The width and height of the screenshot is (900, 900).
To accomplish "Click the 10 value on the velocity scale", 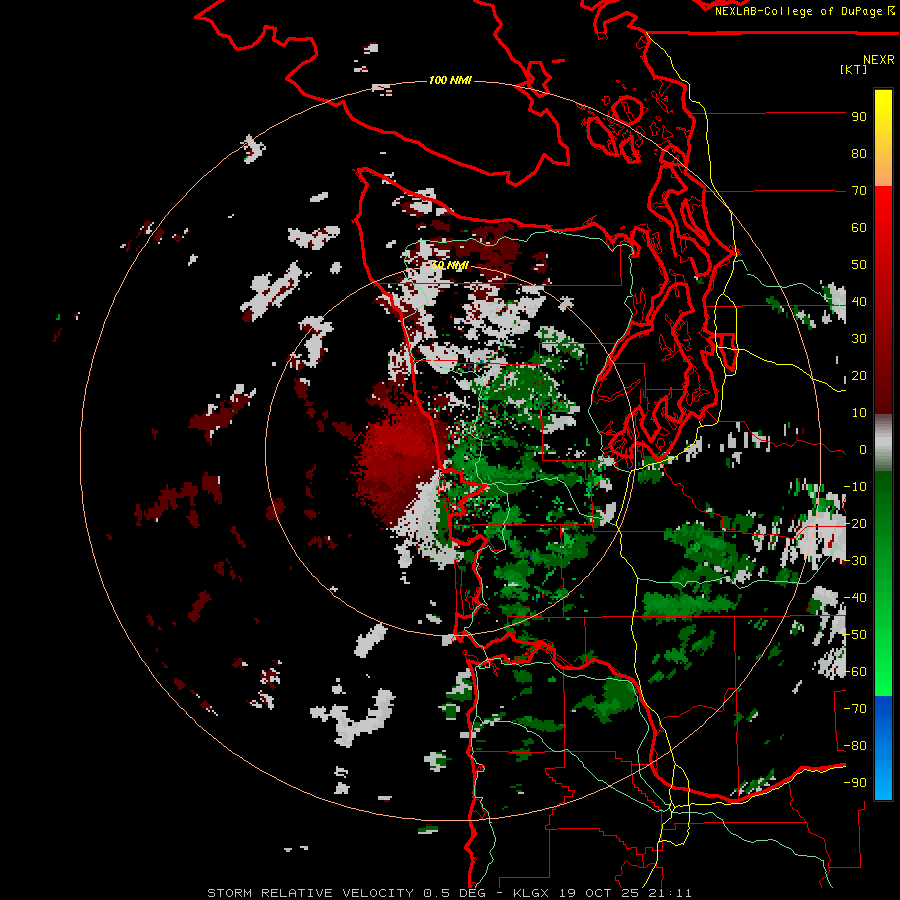I will 859,413.
